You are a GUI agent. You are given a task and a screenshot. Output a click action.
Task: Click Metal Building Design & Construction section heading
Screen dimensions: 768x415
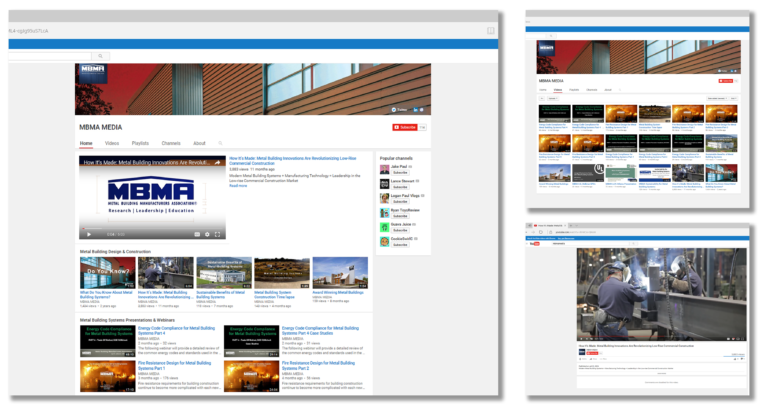[x=115, y=251]
